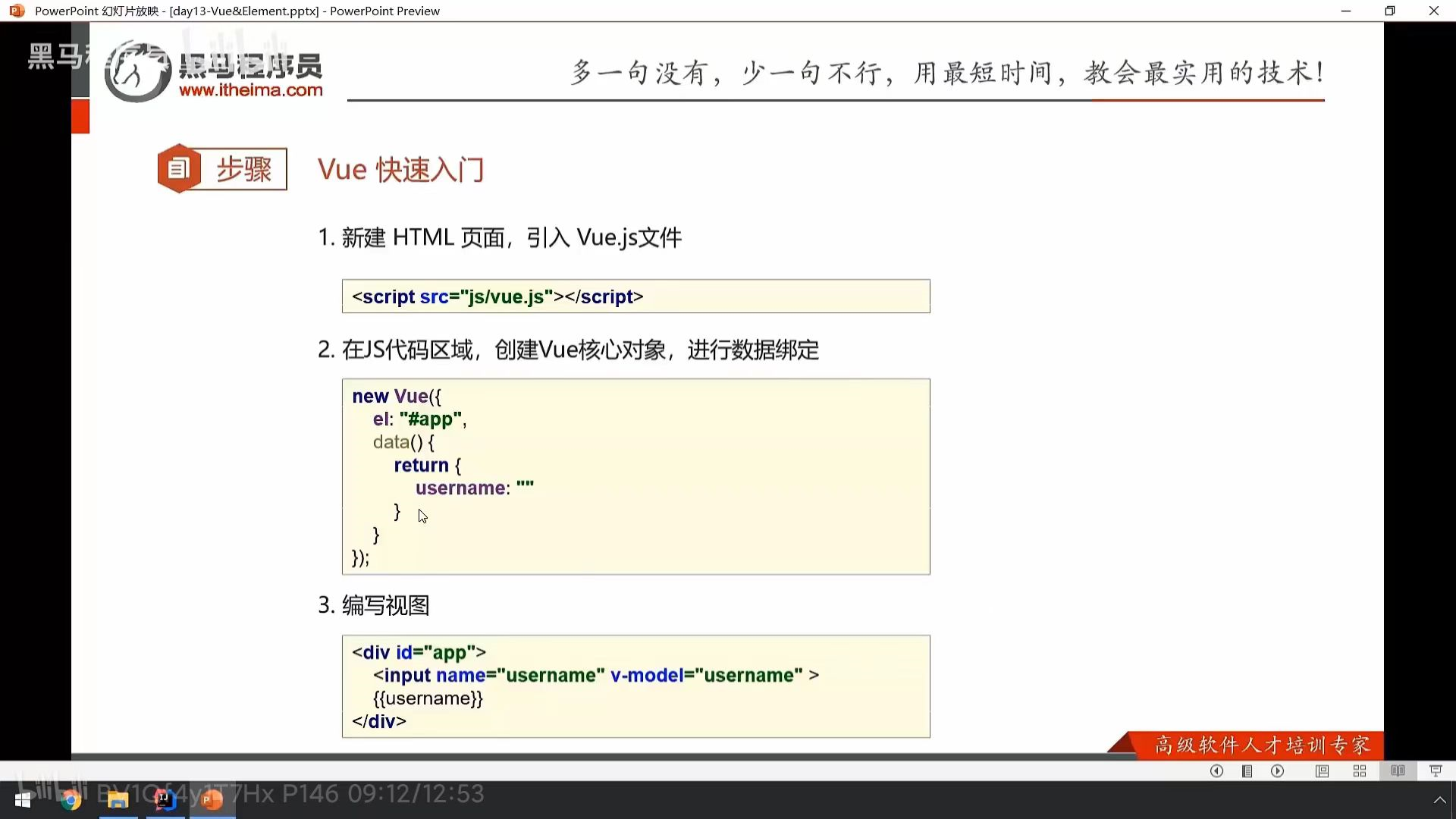The width and height of the screenshot is (1456, 819).
Task: Switch to IntelliJ IDEA in taskbar
Action: pos(165,800)
